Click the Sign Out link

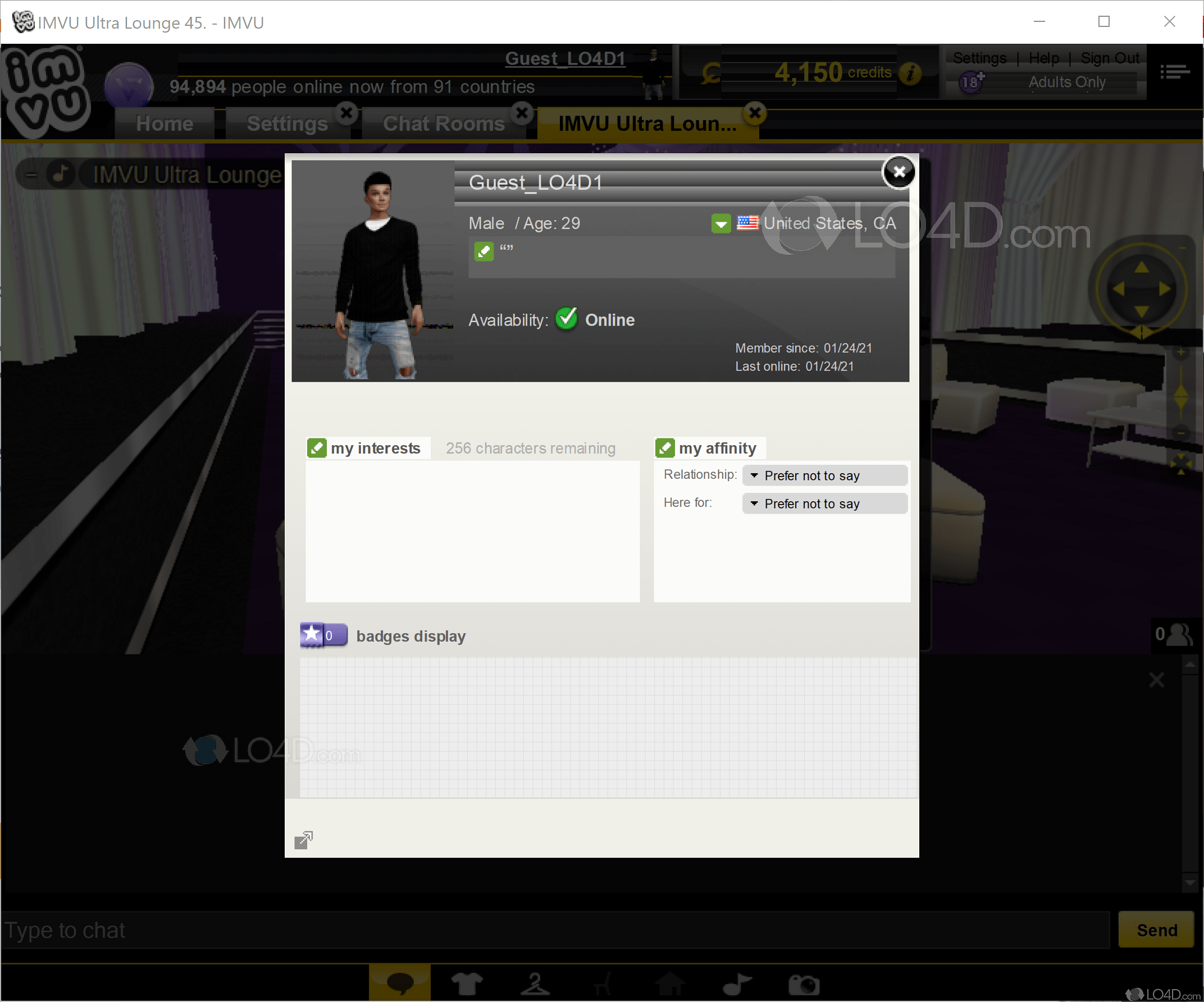[1110, 57]
